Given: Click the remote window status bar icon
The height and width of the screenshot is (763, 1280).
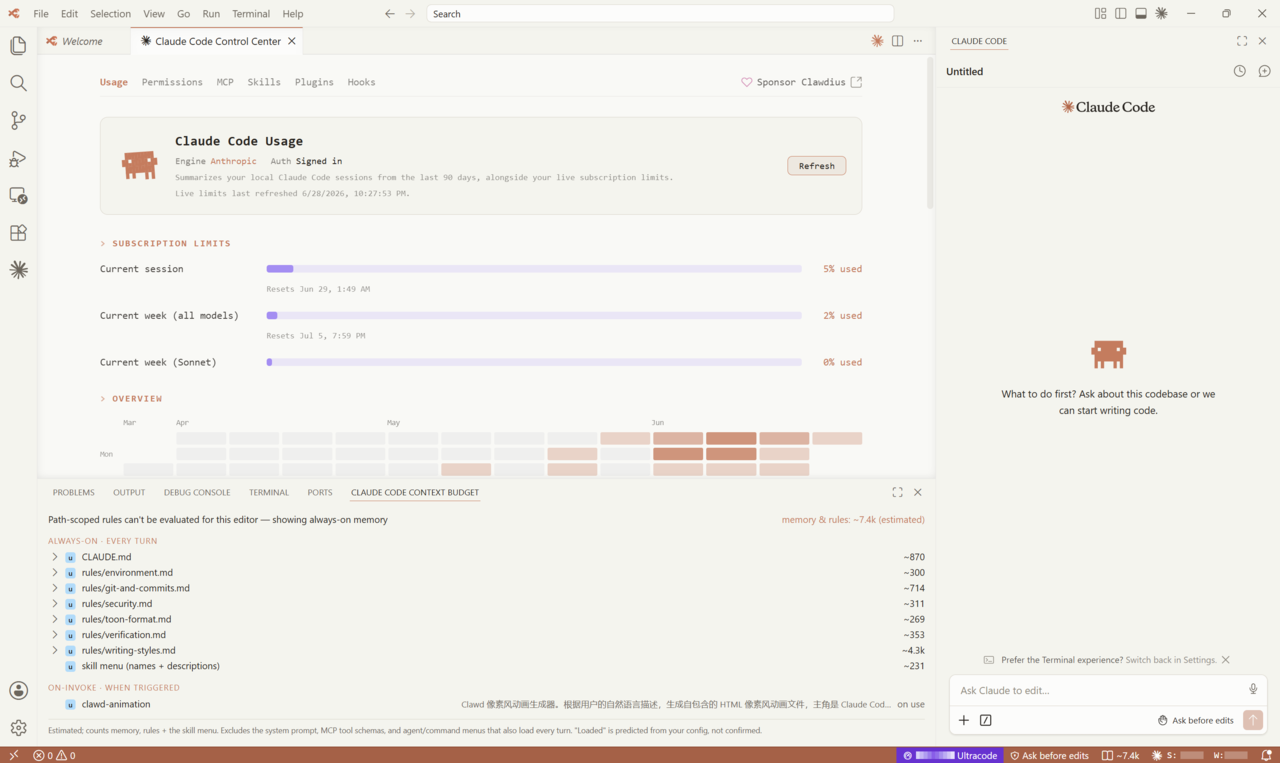Looking at the screenshot, I should 13,755.
